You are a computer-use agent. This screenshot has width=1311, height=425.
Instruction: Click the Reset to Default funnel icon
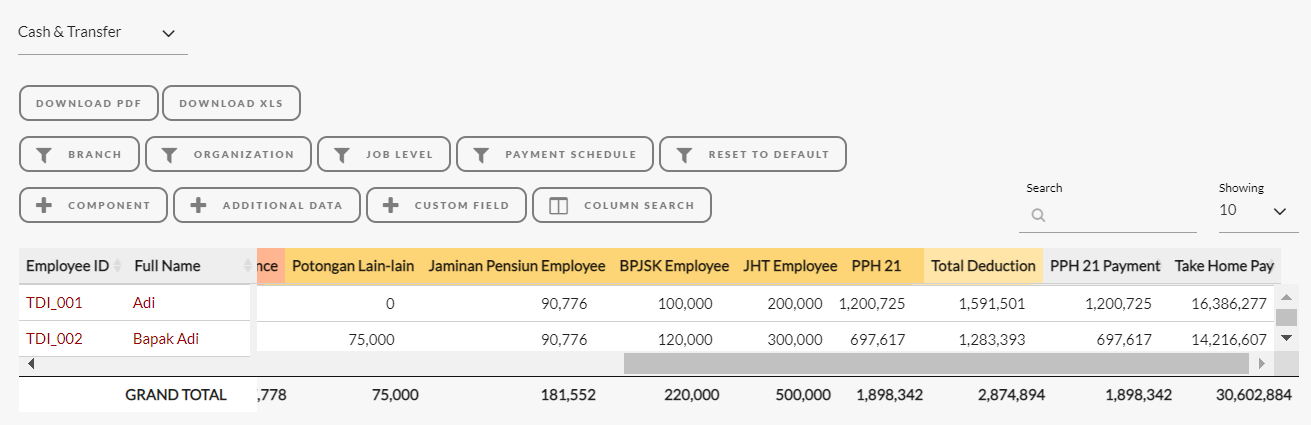click(684, 155)
